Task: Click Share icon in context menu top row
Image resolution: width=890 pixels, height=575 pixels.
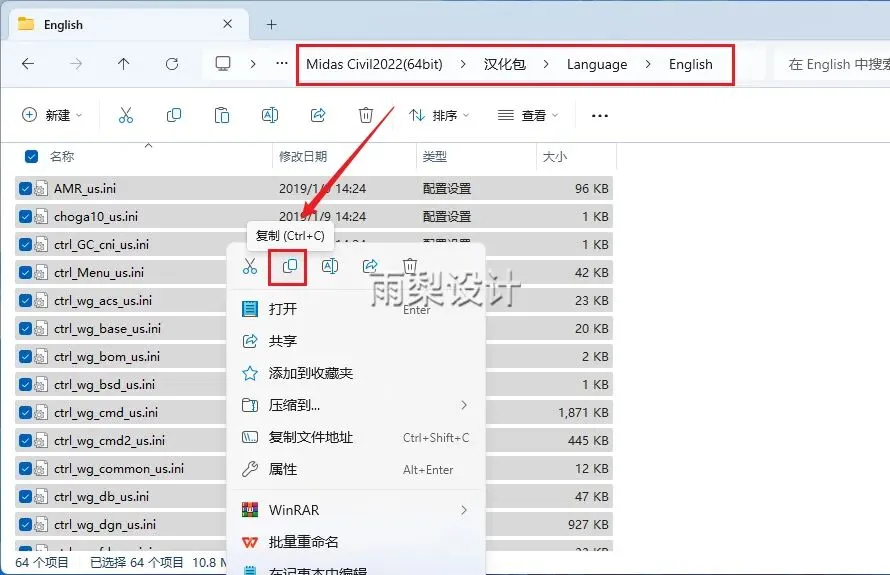Action: [x=370, y=265]
